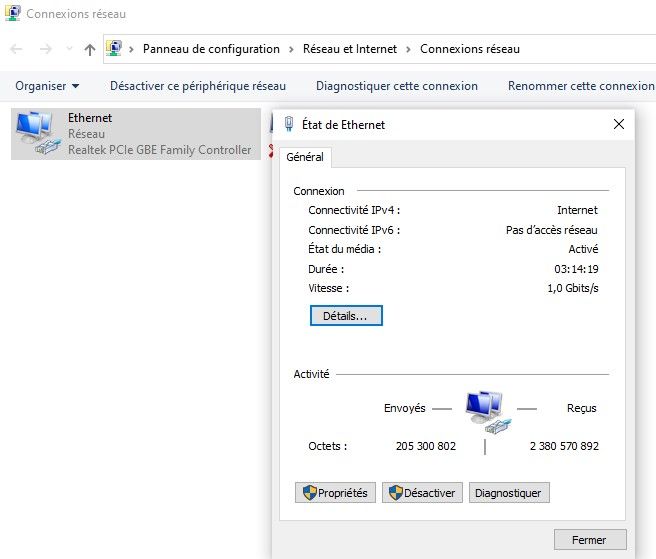The image size is (656, 559).
Task: Click the back navigation arrow
Action: (17, 49)
